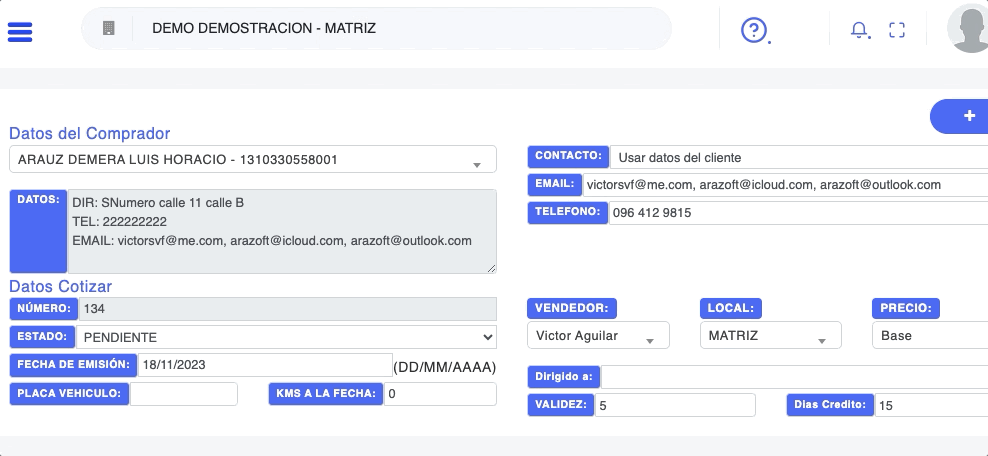This screenshot has height=456, width=988.
Task: Expand the Vendedor dropdown Victor Aguilar
Action: 598,336
